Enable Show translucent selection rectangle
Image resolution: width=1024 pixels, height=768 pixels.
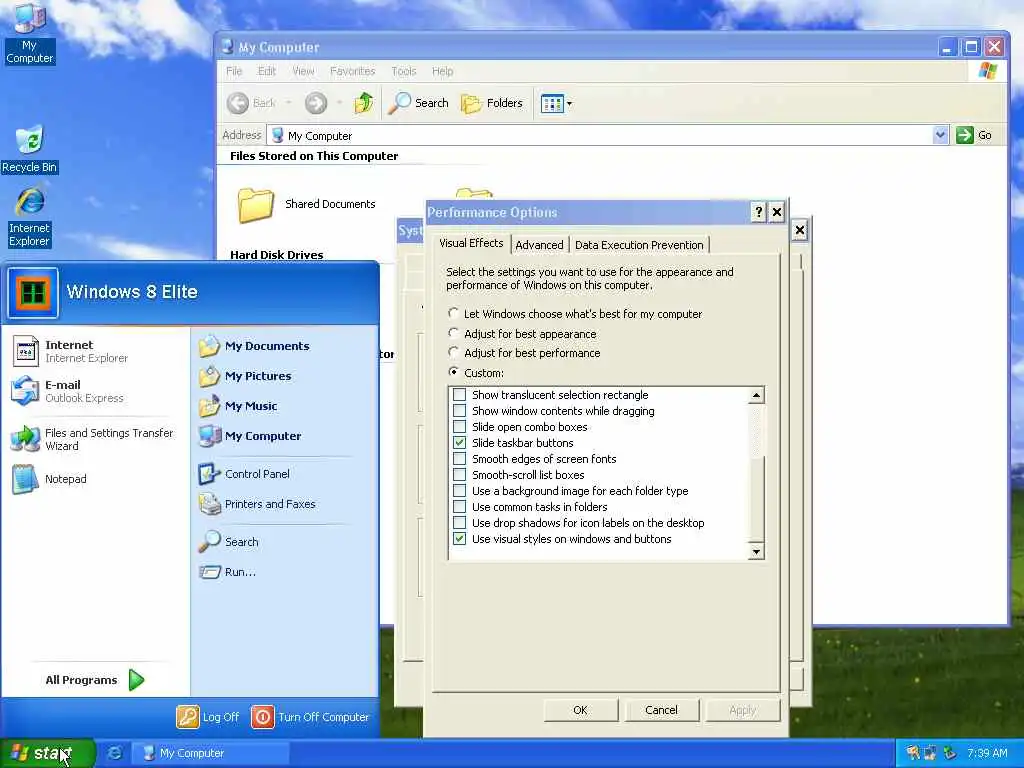coord(460,394)
